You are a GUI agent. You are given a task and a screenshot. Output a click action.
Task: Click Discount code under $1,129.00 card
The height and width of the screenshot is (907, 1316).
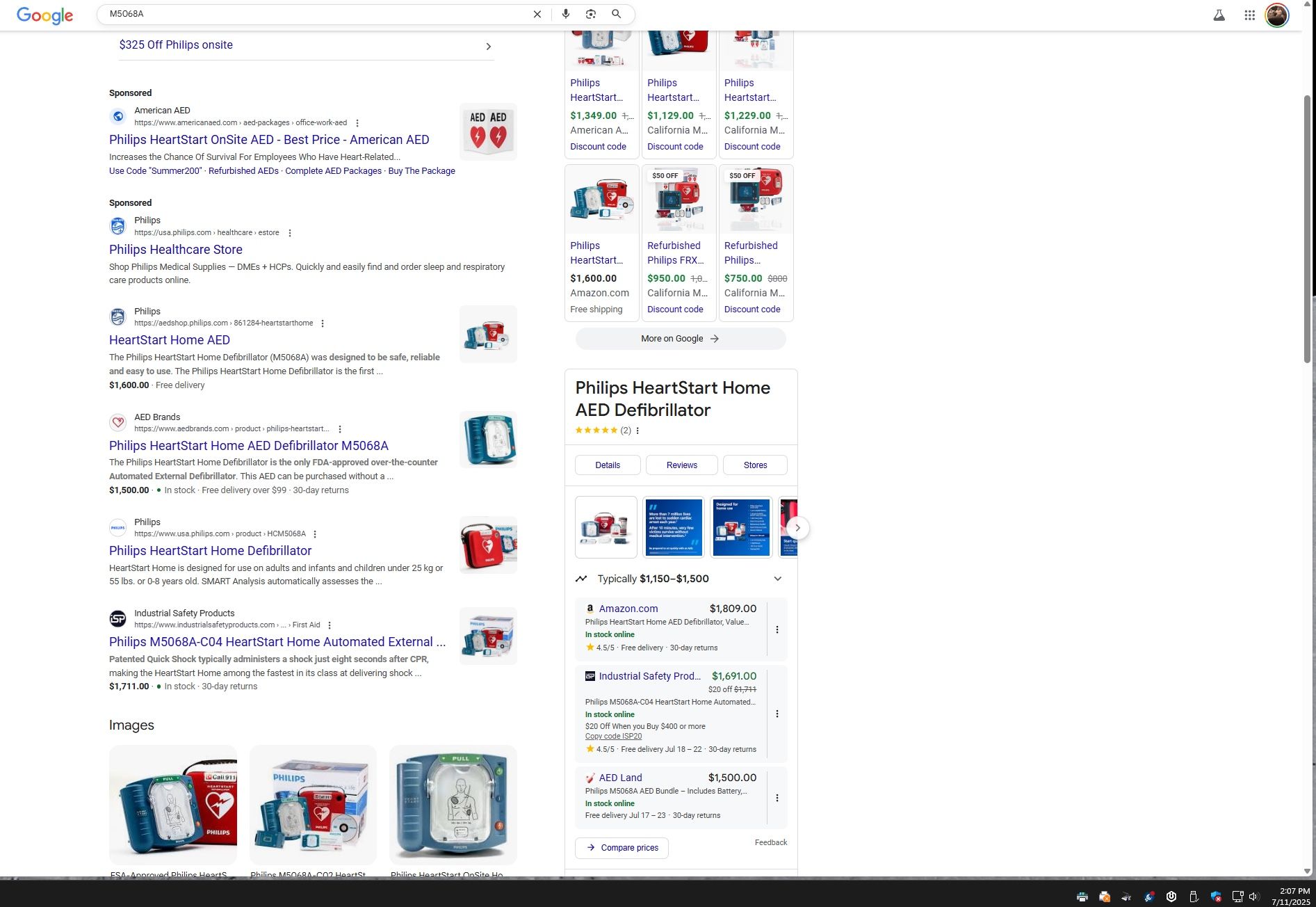pos(675,147)
